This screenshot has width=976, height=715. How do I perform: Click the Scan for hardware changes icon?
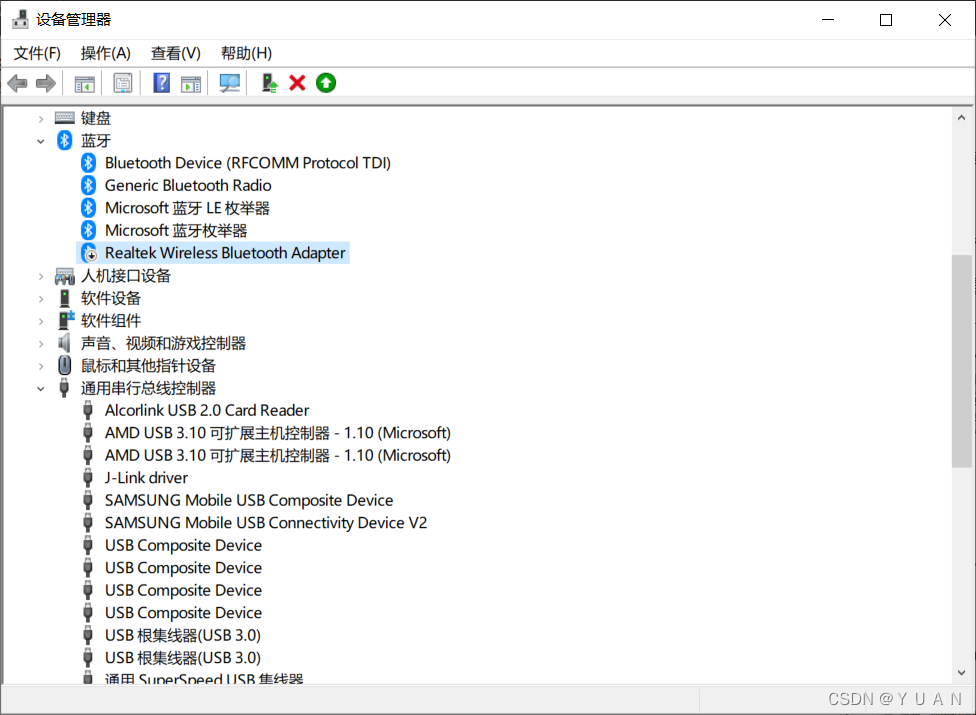(x=229, y=82)
